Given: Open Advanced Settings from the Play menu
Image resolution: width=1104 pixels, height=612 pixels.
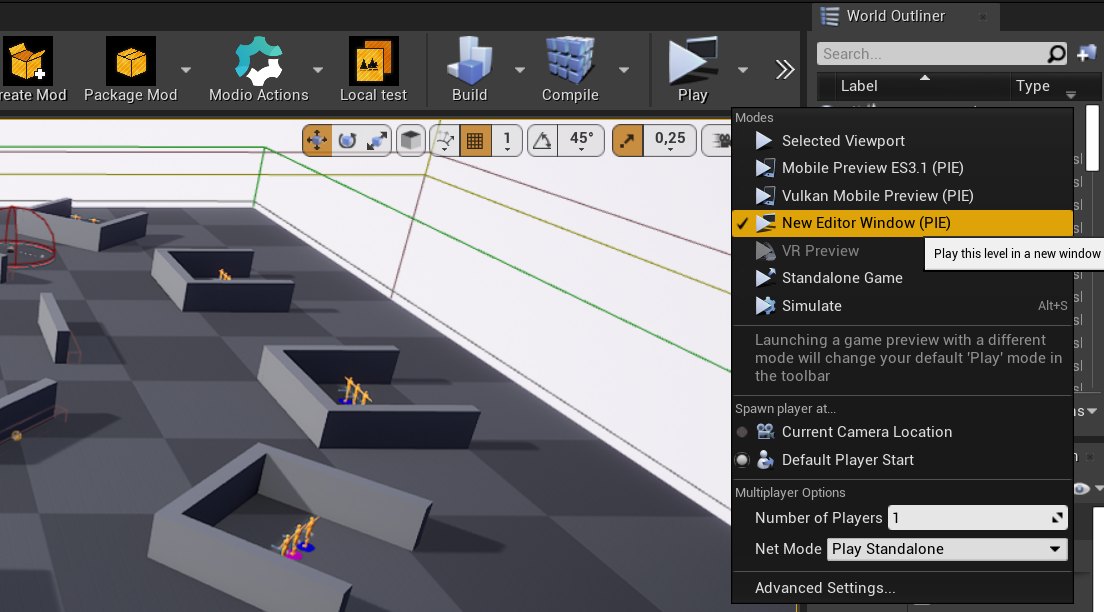Looking at the screenshot, I should [x=825, y=588].
